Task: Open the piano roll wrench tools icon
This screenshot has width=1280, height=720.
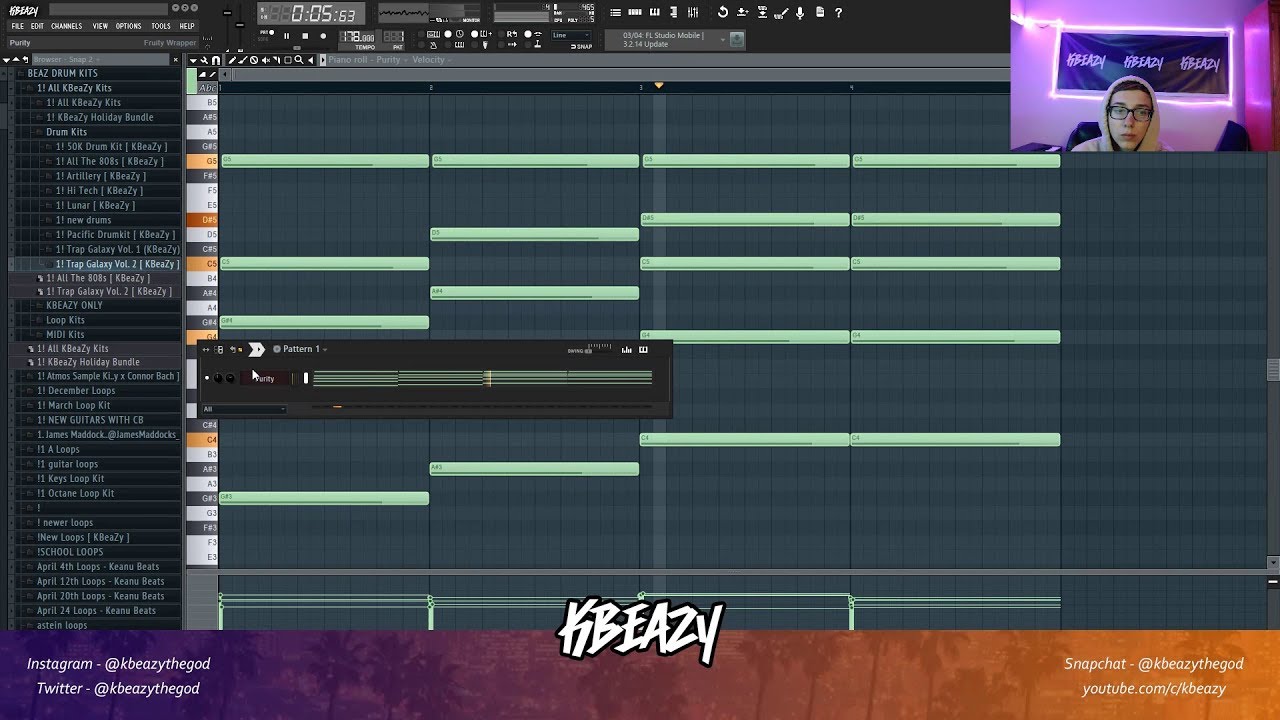Action: point(204,60)
